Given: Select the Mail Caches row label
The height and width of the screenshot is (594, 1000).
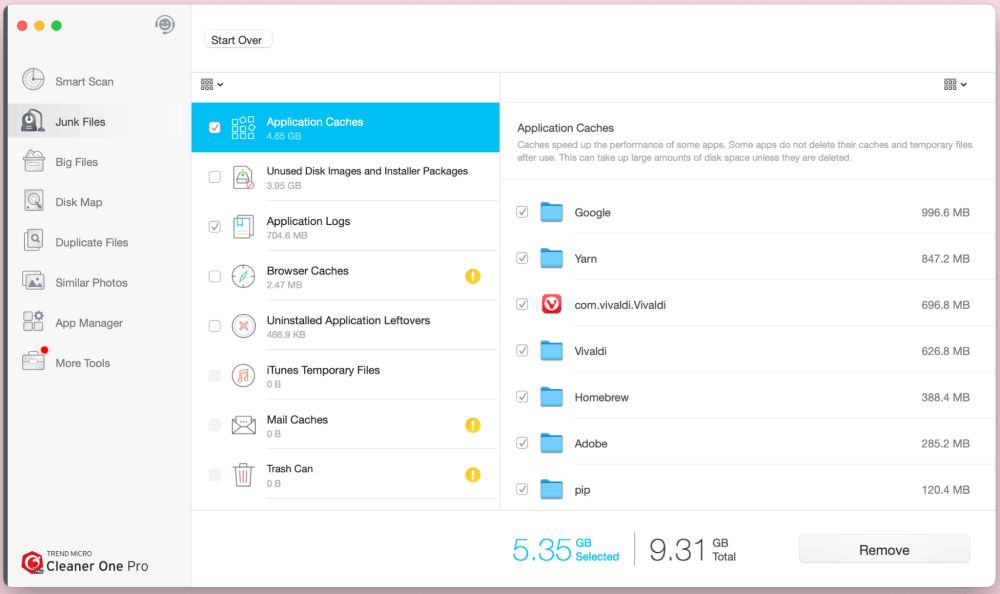Looking at the screenshot, I should coord(297,419).
